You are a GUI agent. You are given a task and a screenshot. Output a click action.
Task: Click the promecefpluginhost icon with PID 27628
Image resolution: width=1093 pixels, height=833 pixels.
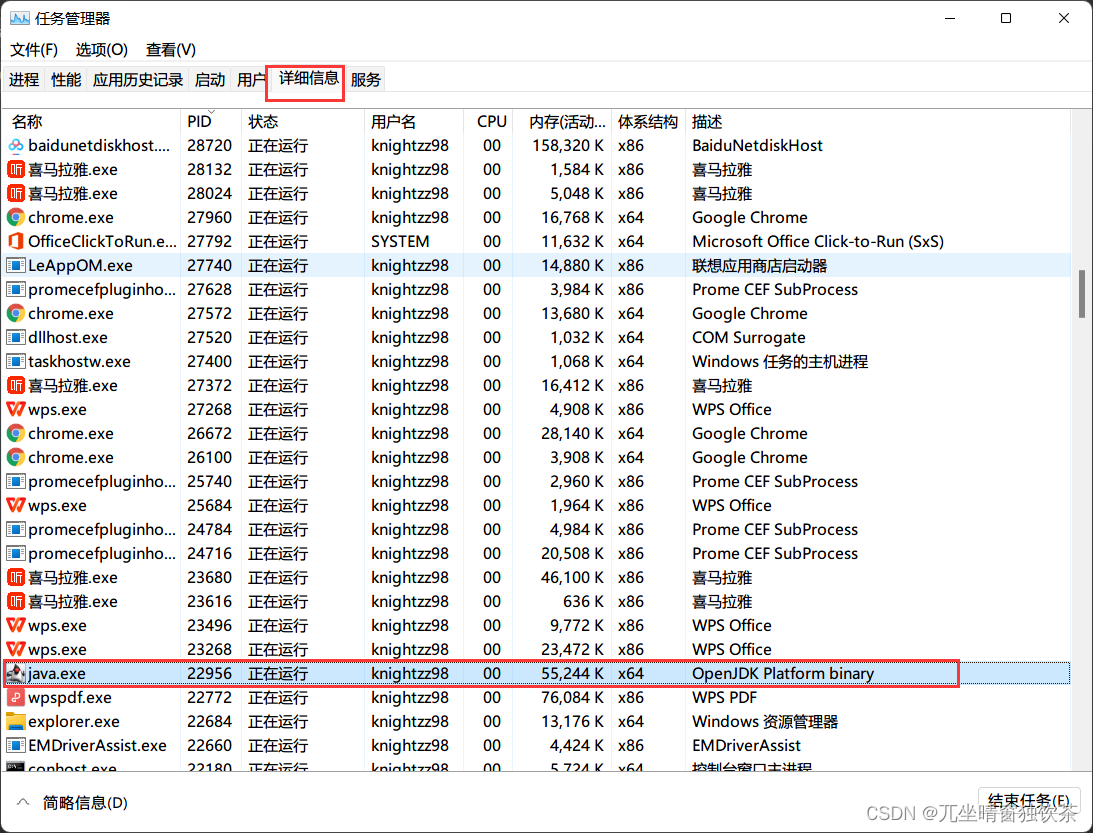pyautogui.click(x=15, y=289)
